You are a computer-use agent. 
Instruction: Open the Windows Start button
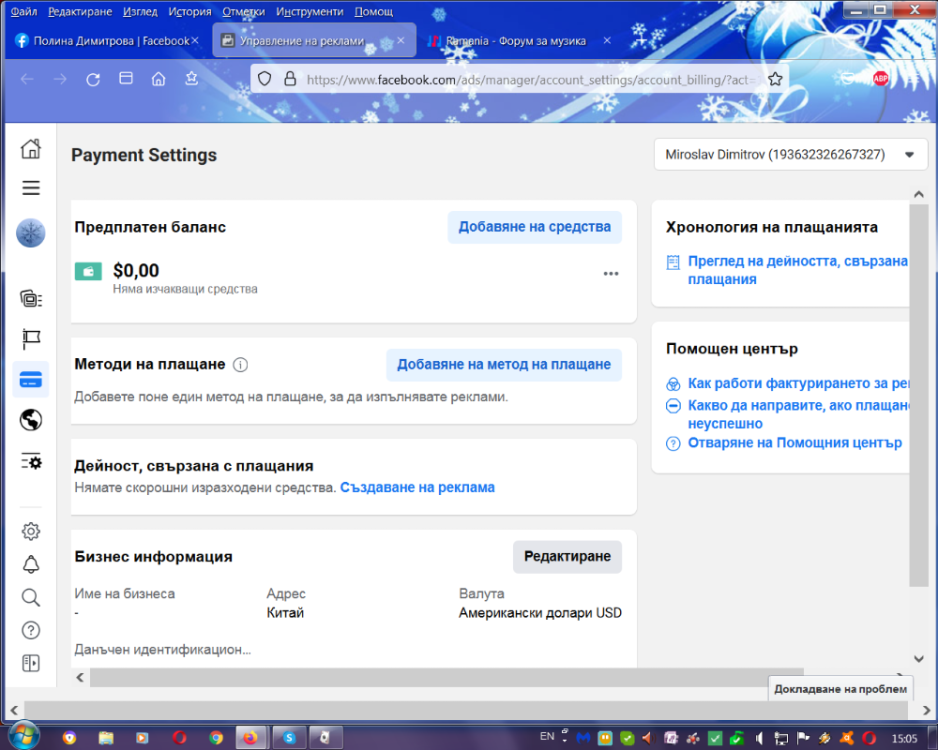pos(25,736)
